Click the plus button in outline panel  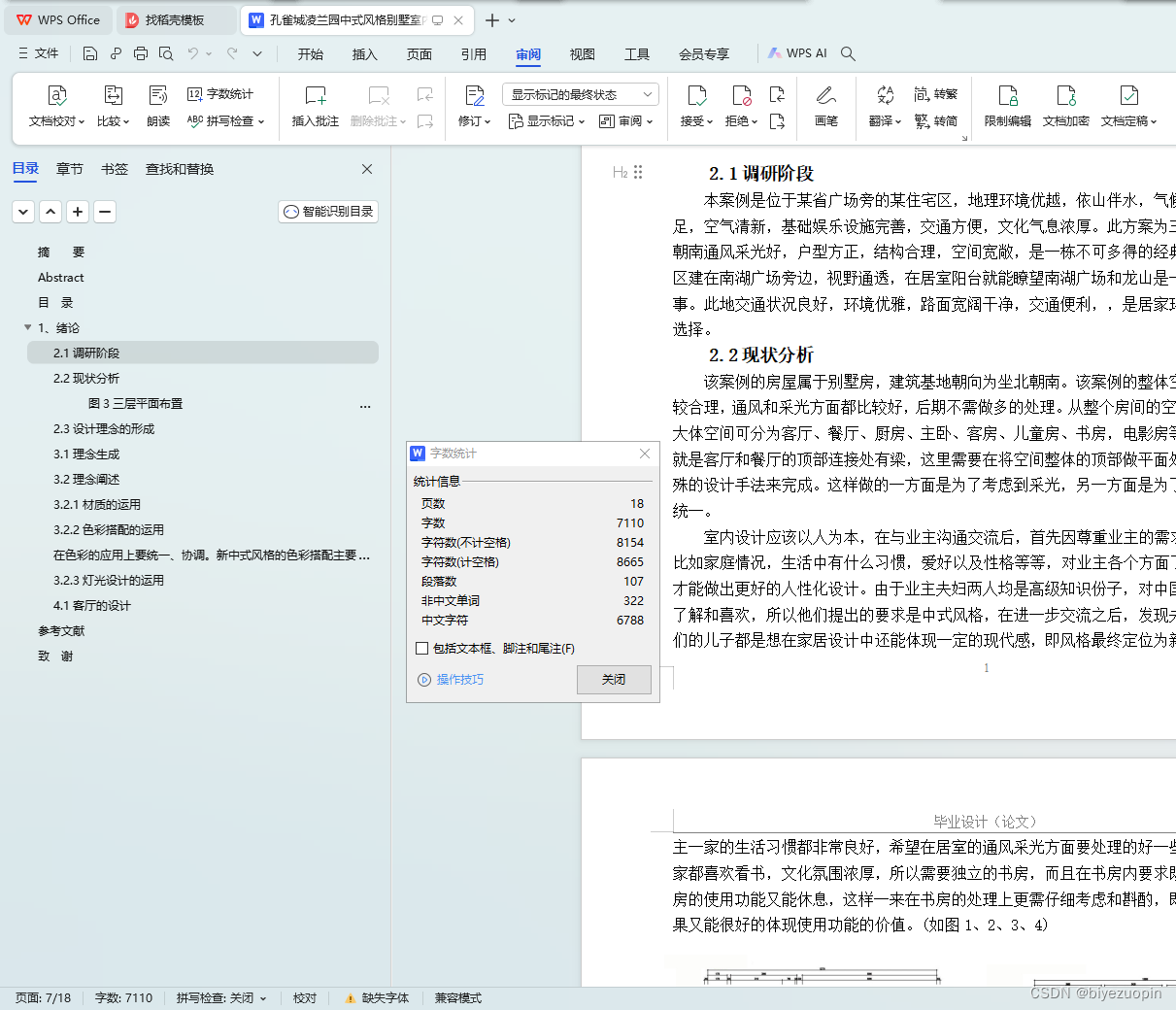78,211
